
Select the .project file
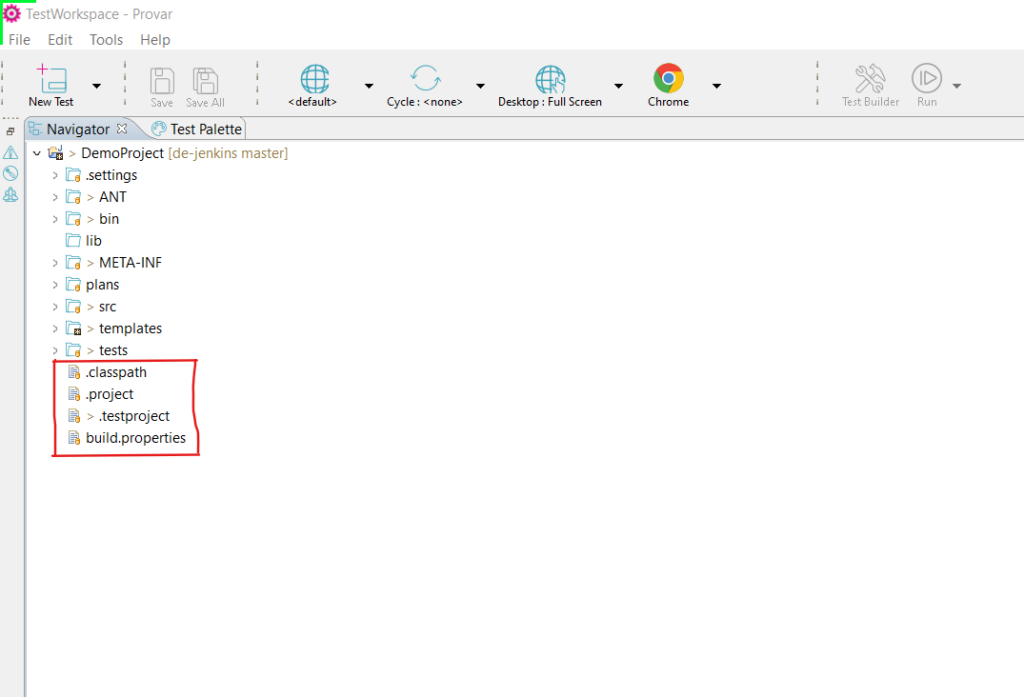pos(109,395)
